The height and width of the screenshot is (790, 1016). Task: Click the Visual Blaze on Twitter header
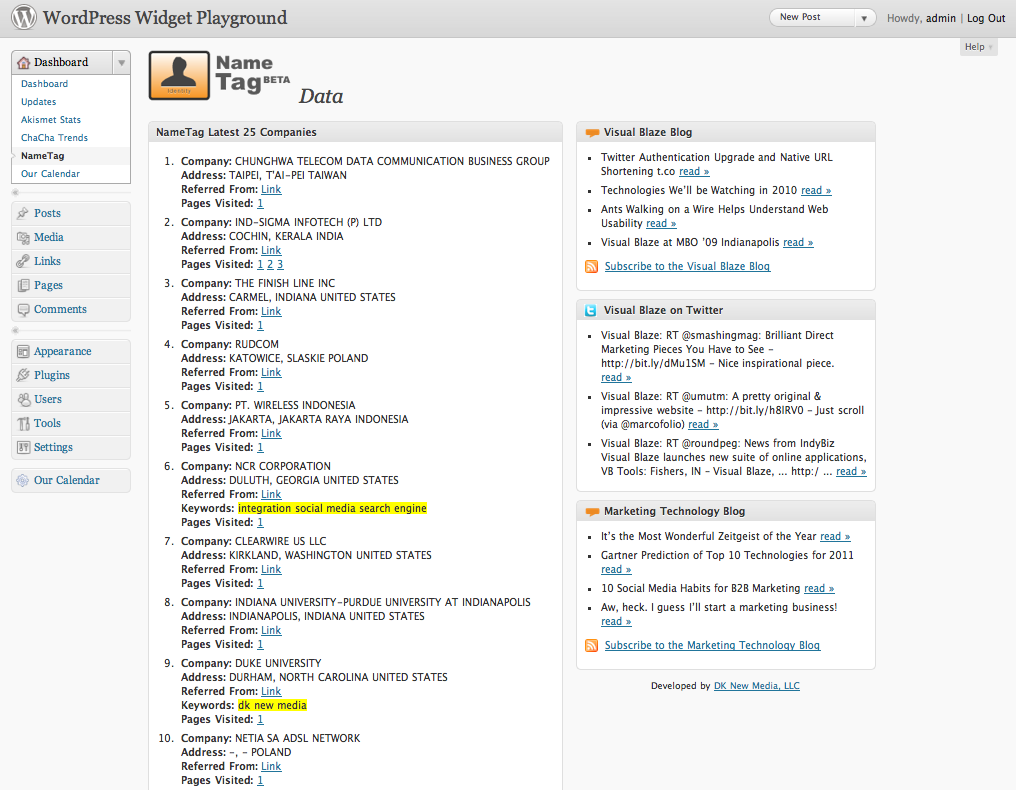[726, 310]
